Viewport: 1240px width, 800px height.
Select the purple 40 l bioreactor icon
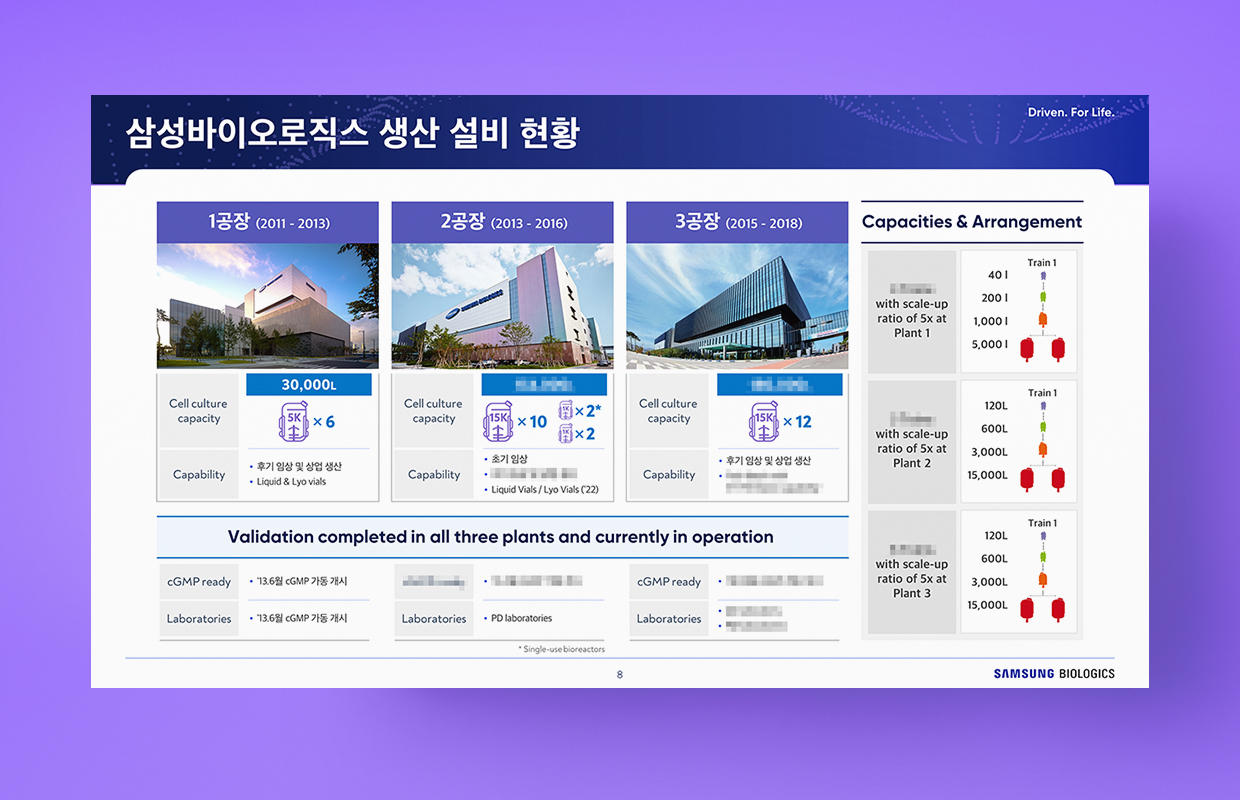click(1043, 275)
